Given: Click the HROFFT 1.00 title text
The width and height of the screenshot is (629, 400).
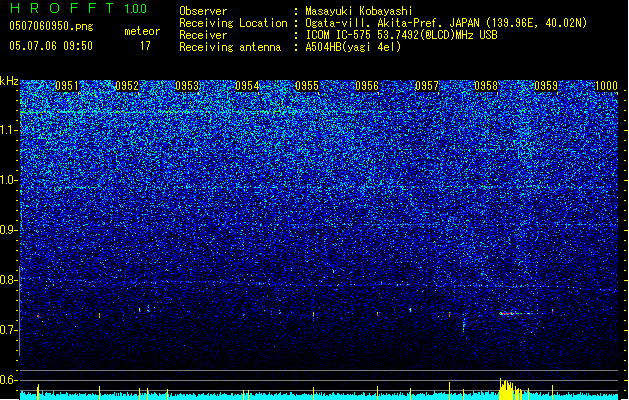Looking at the screenshot, I should click(78, 8).
